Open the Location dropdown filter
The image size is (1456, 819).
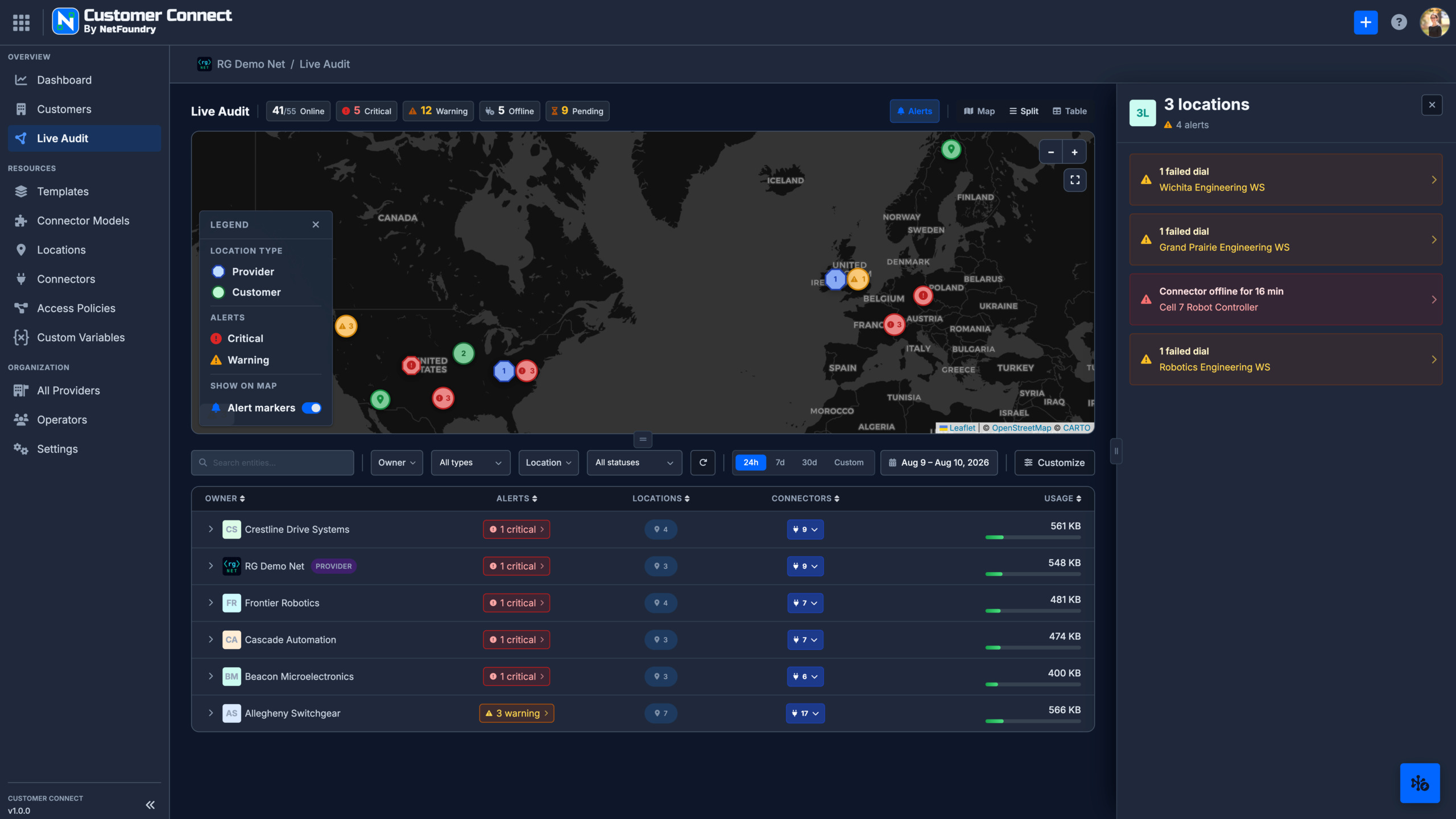point(548,463)
